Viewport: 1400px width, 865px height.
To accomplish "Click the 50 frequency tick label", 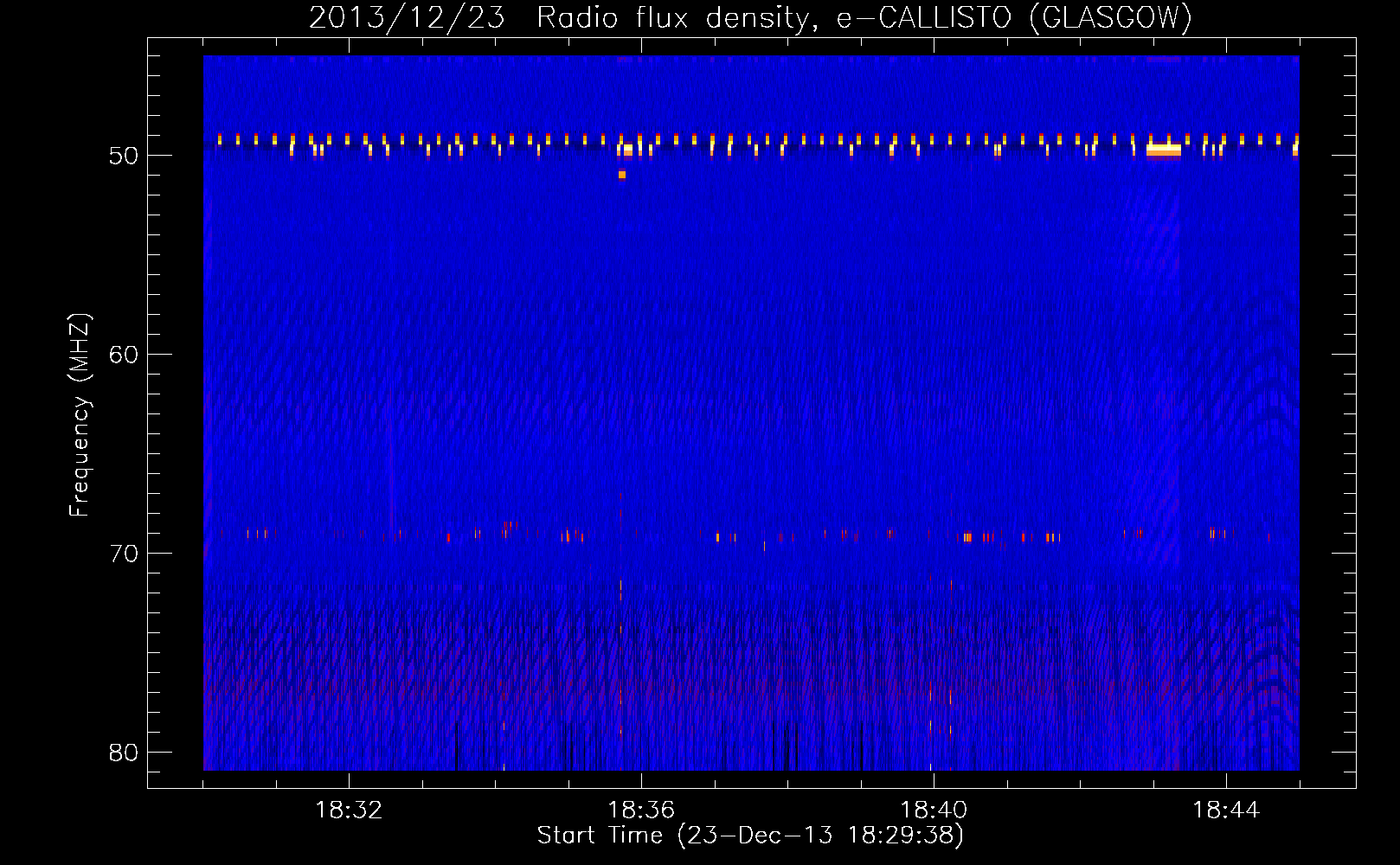I will click(x=124, y=156).
